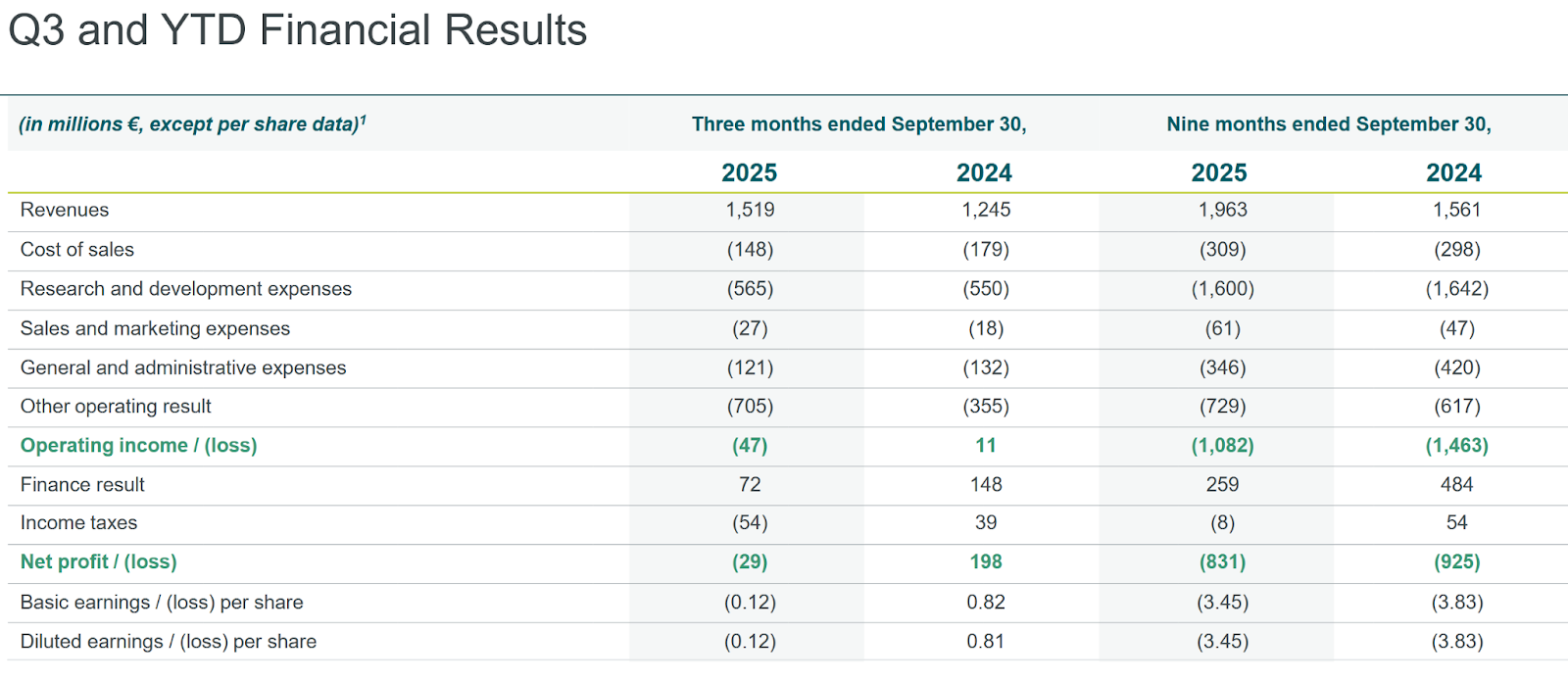This screenshot has height=681, width=1568.
Task: Click the "Revenues" row label
Action: [x=65, y=210]
